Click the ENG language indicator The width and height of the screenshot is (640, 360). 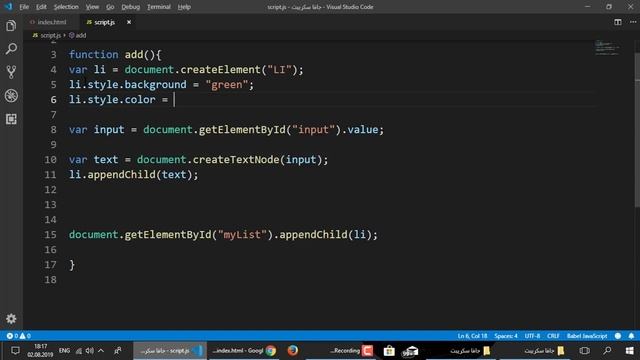pos(64,351)
